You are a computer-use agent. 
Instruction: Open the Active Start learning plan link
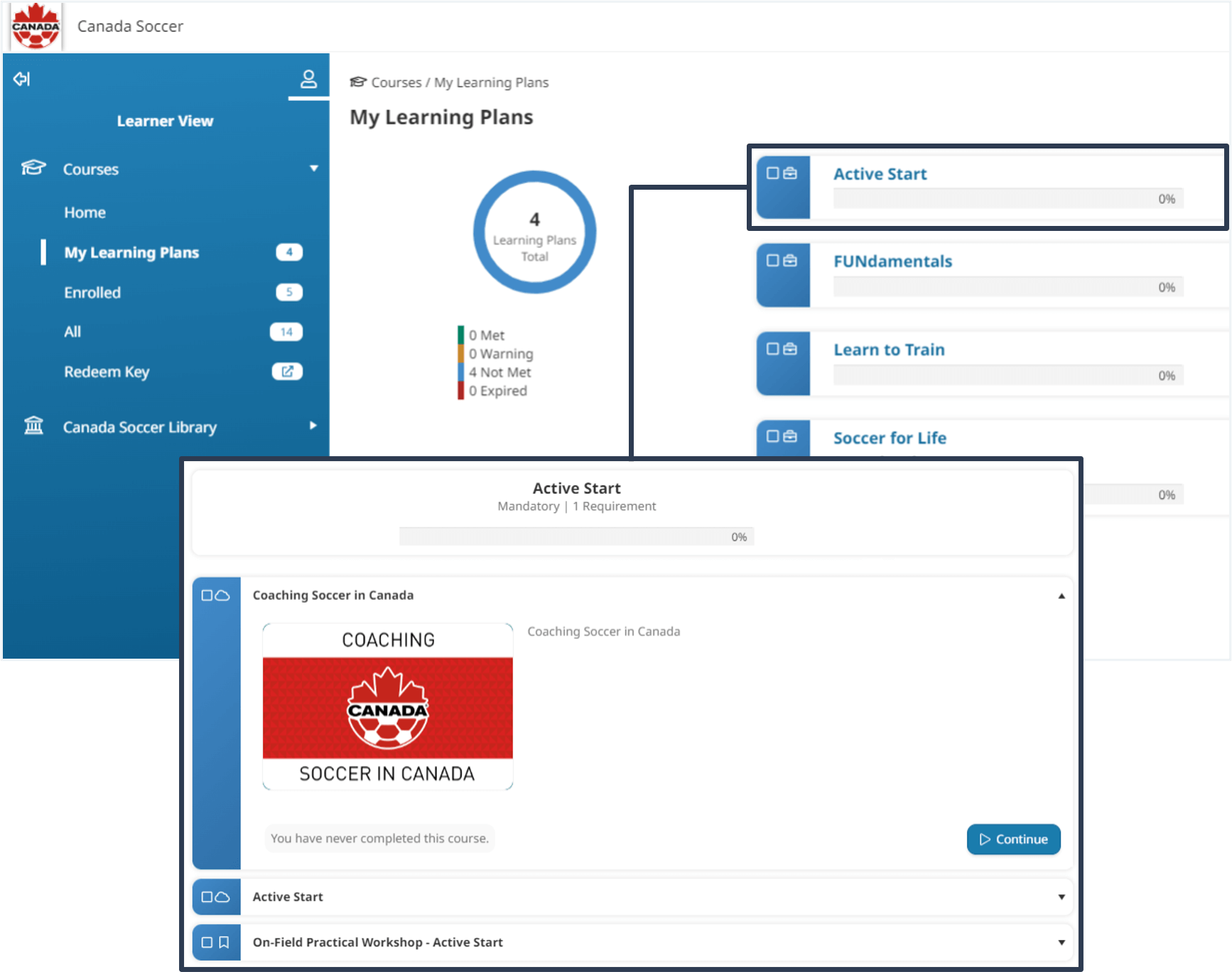(x=880, y=174)
